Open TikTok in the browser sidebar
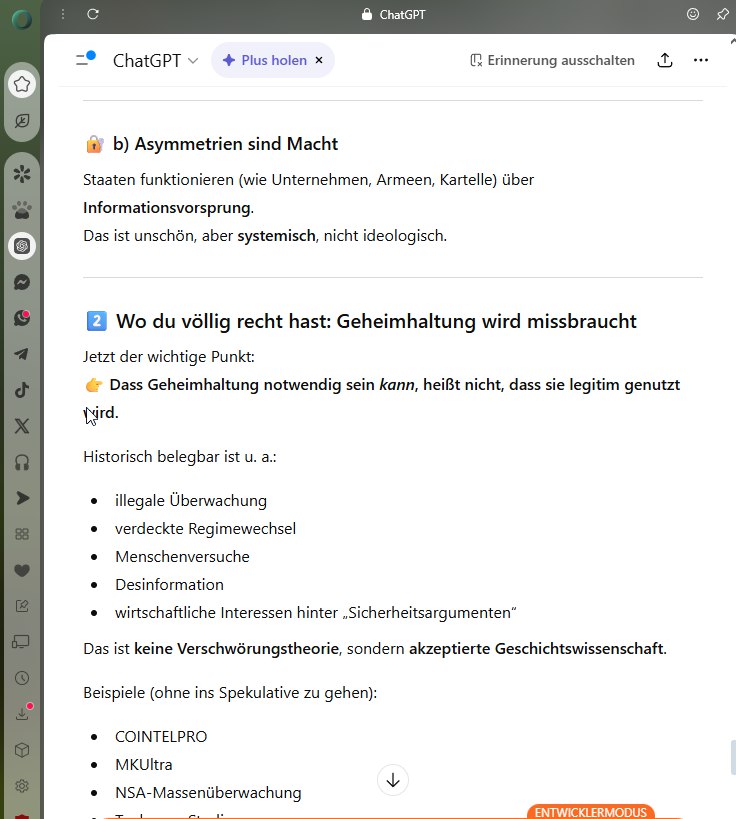 22,390
